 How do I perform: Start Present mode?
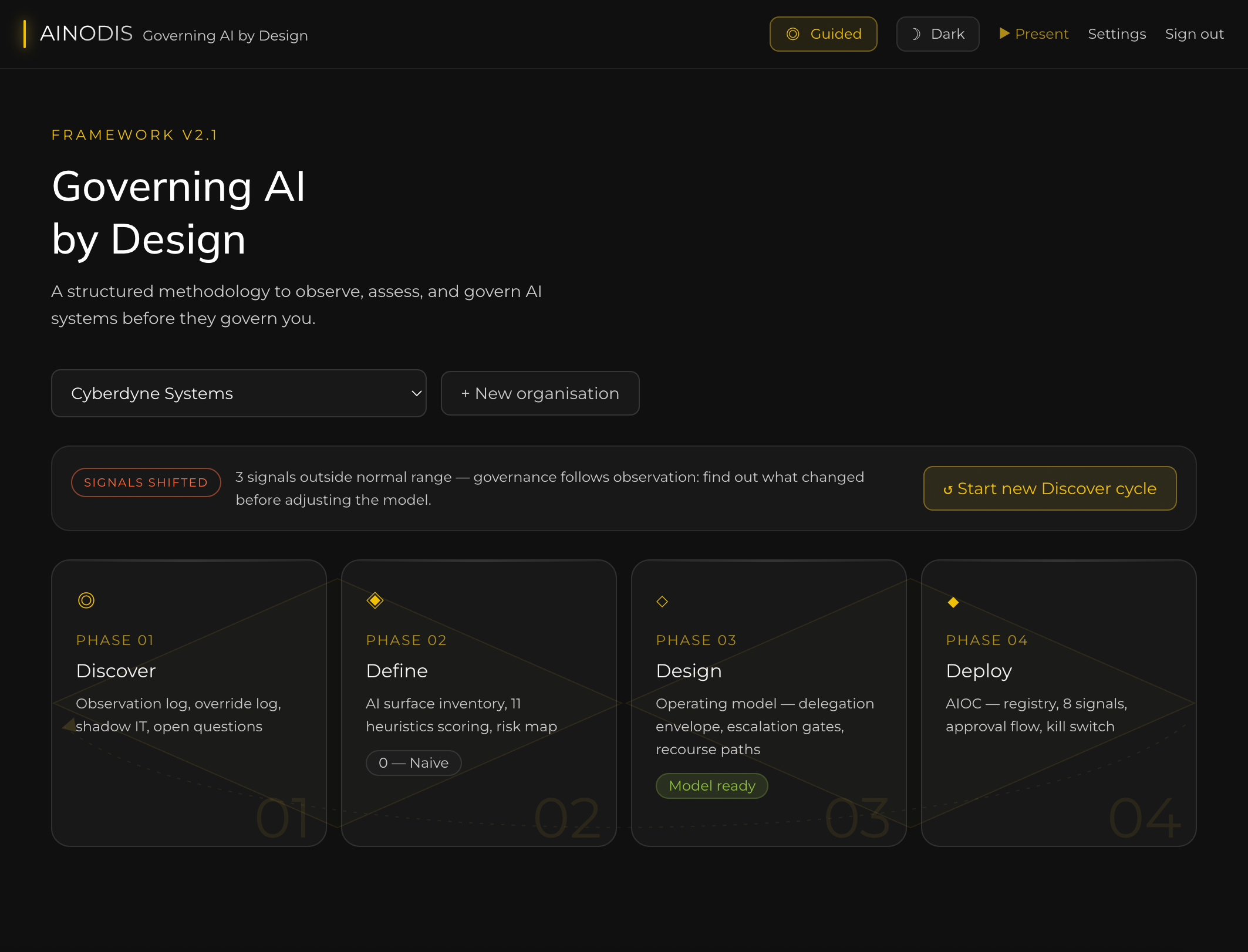[1034, 34]
